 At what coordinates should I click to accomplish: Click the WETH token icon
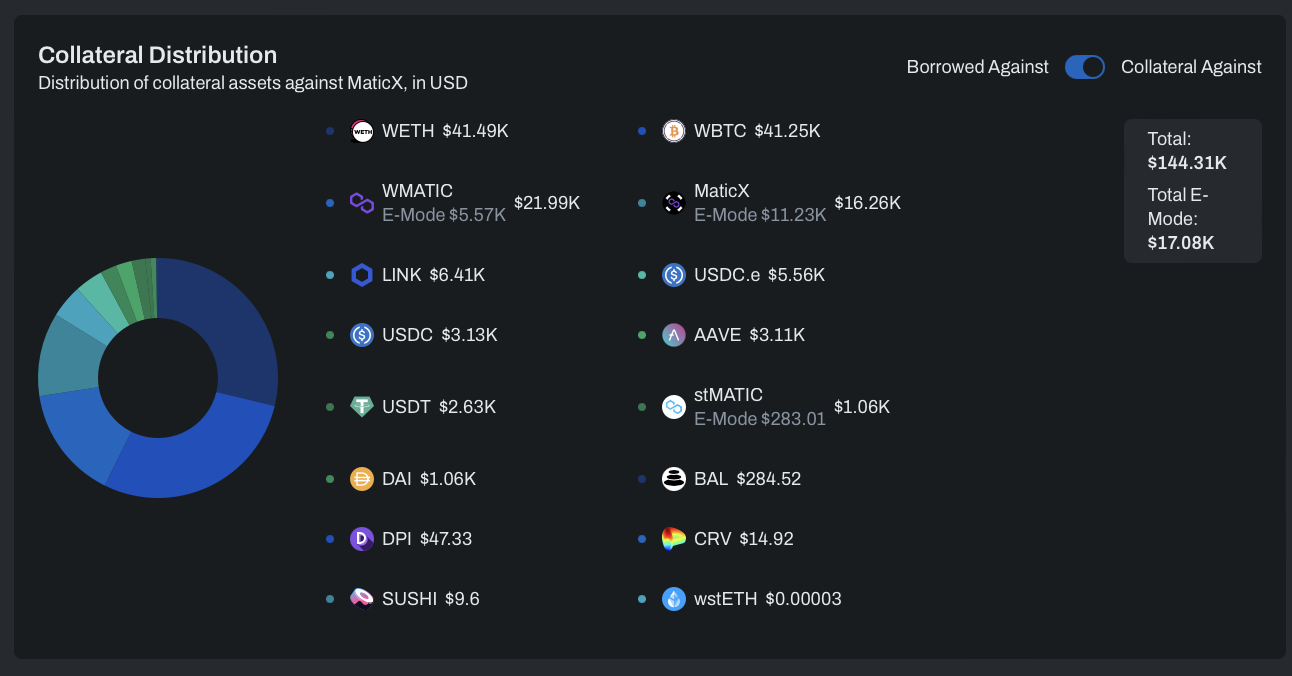coord(362,131)
